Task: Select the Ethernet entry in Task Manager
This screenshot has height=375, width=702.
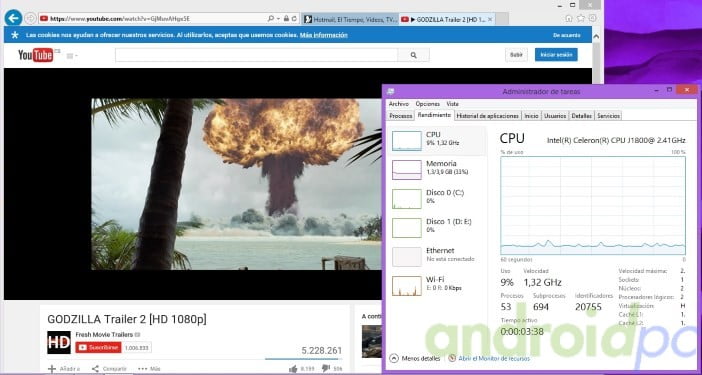Action: 436,256
